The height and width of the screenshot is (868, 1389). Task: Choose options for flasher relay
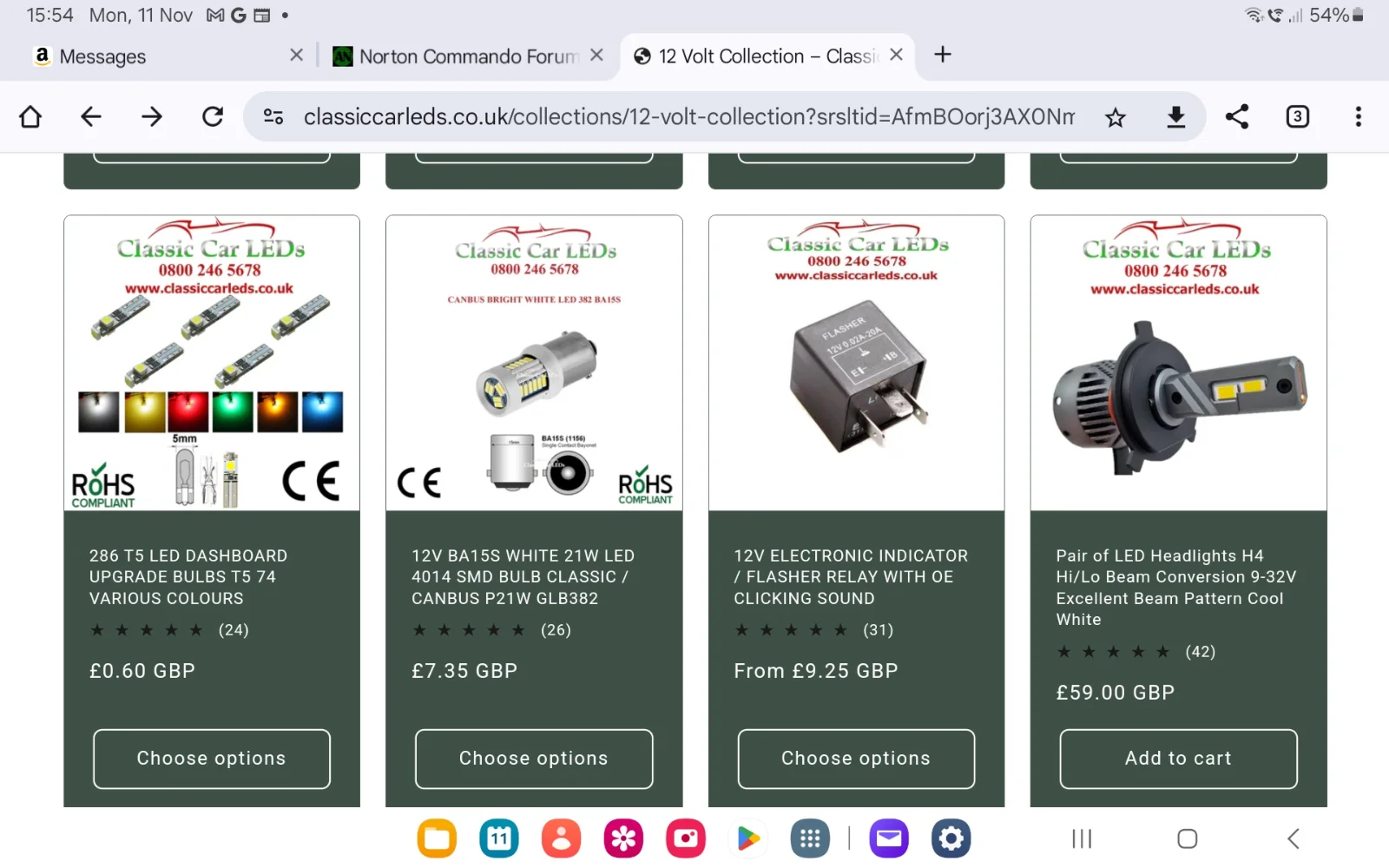pos(856,759)
